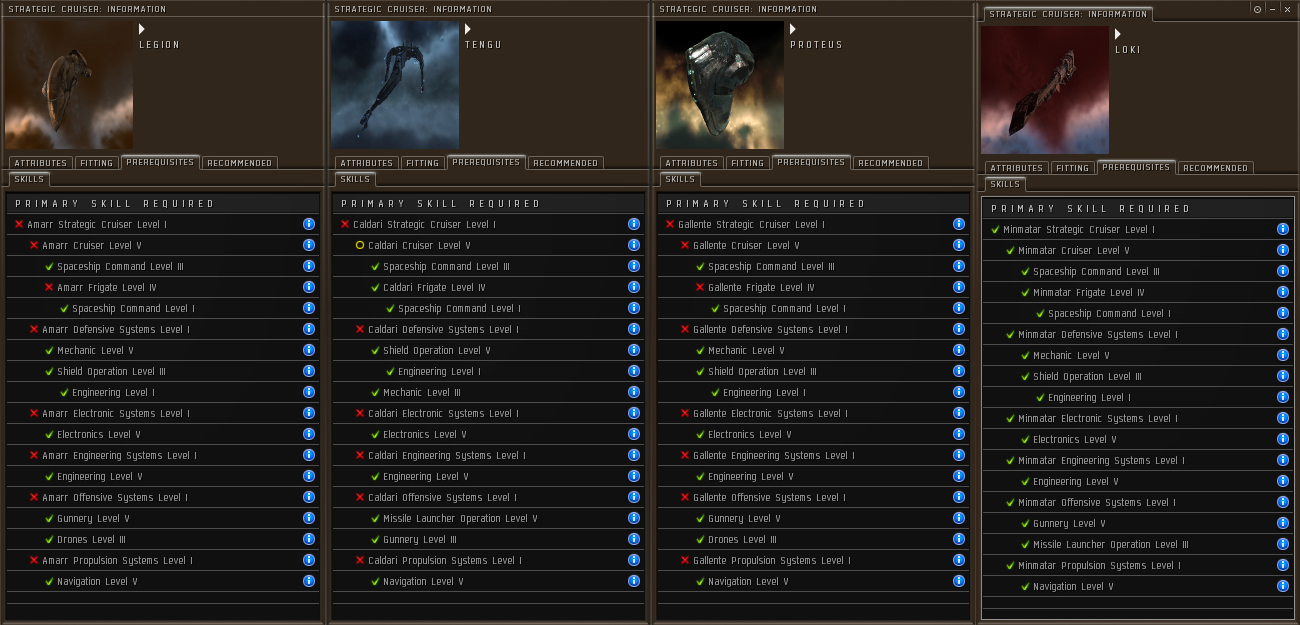
Task: Show info for Minmatar Cruiser Level V
Action: click(1283, 250)
